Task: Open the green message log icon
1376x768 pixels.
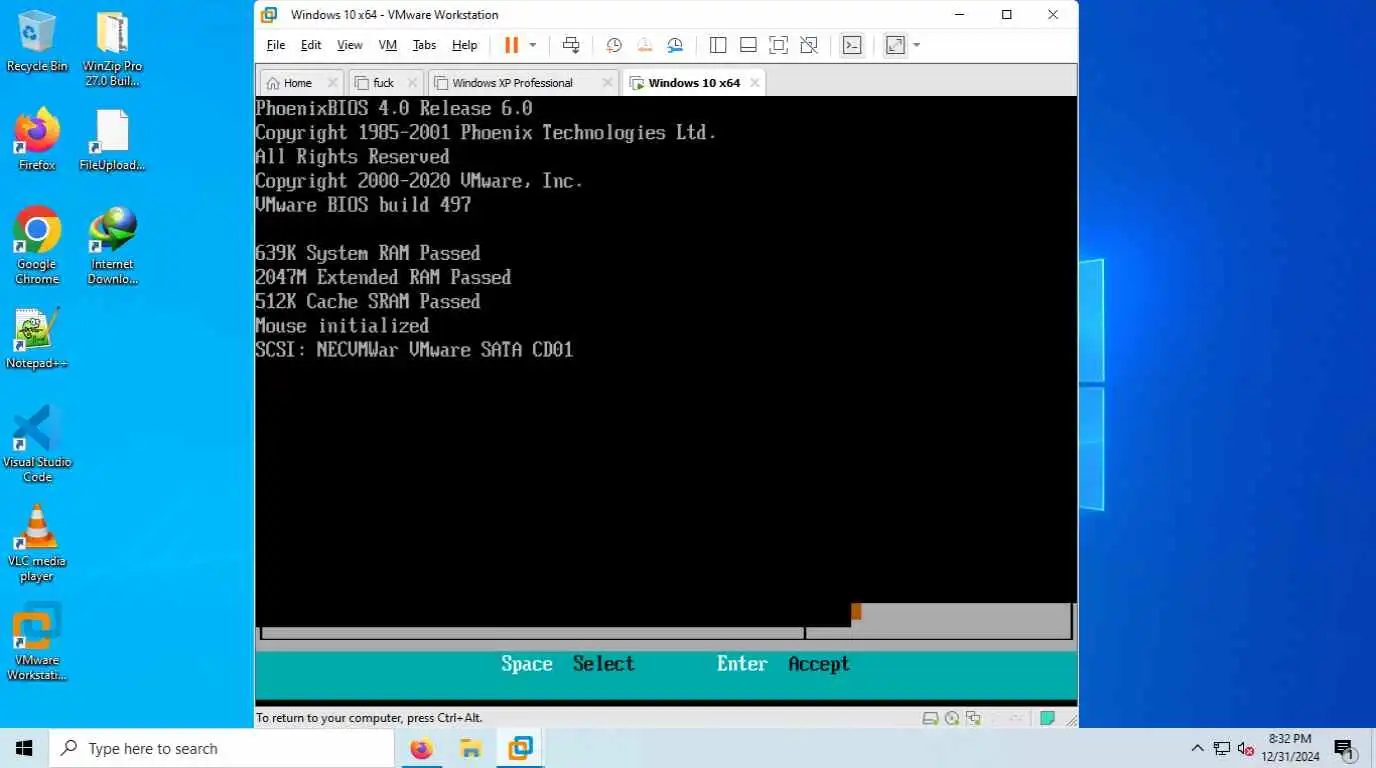Action: click(1047, 718)
